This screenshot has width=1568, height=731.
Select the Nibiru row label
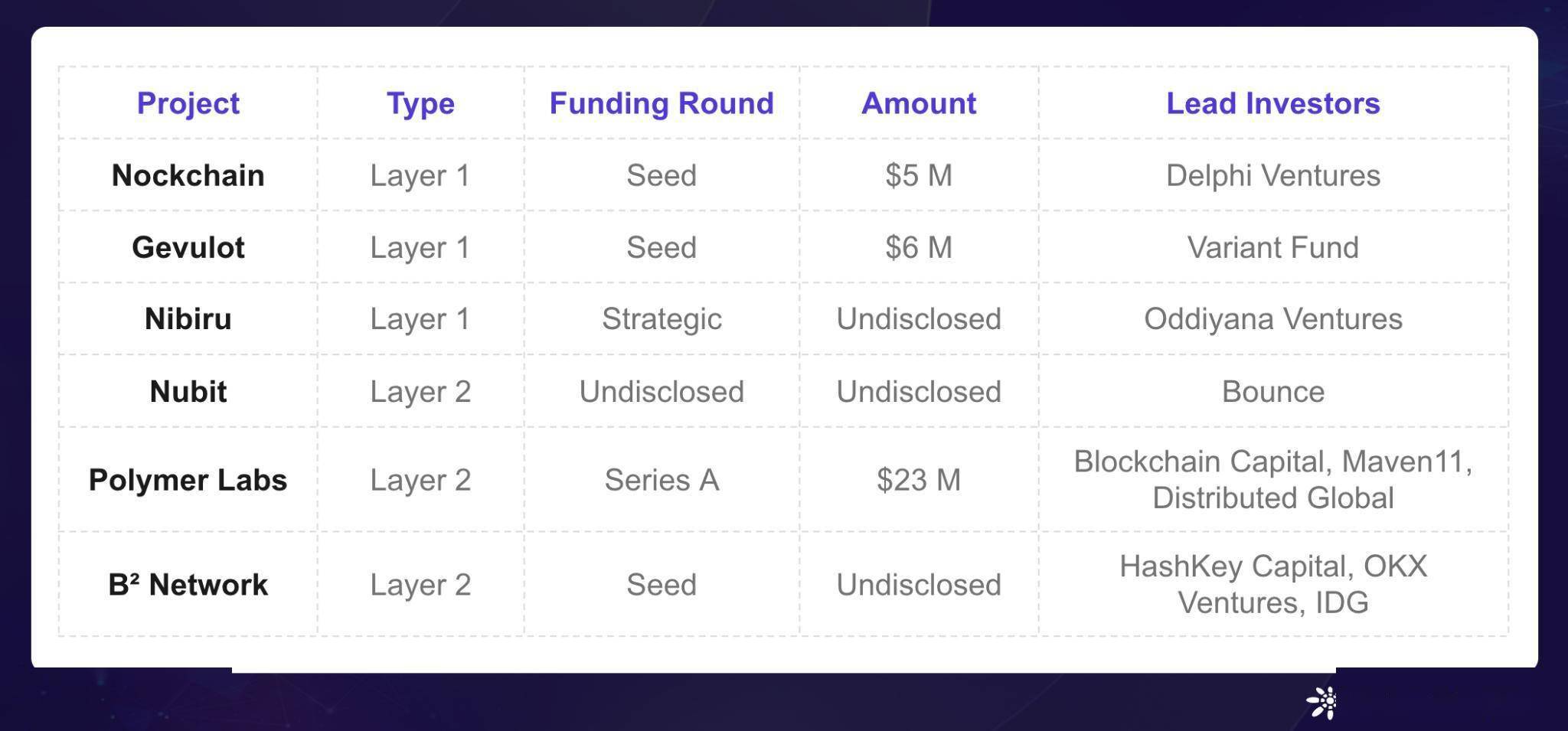click(188, 318)
